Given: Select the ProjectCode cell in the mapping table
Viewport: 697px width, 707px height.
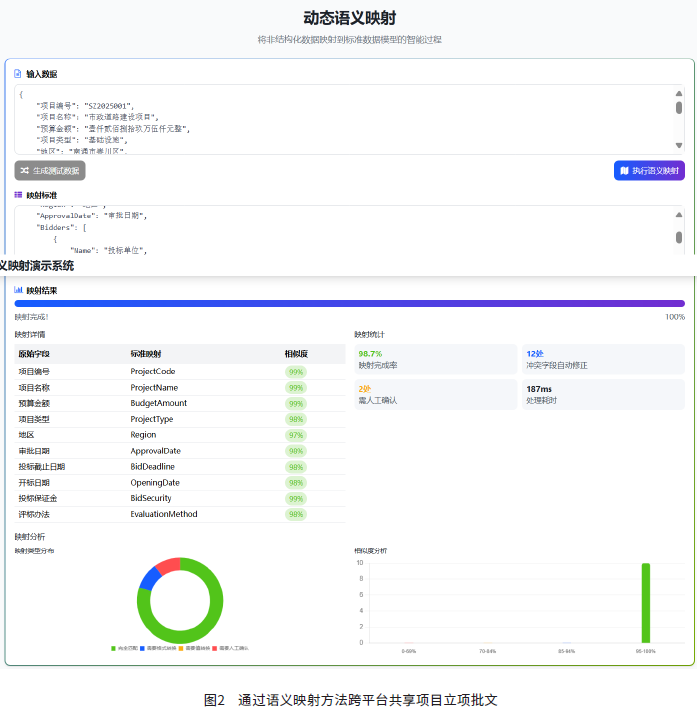Looking at the screenshot, I should click(153, 372).
